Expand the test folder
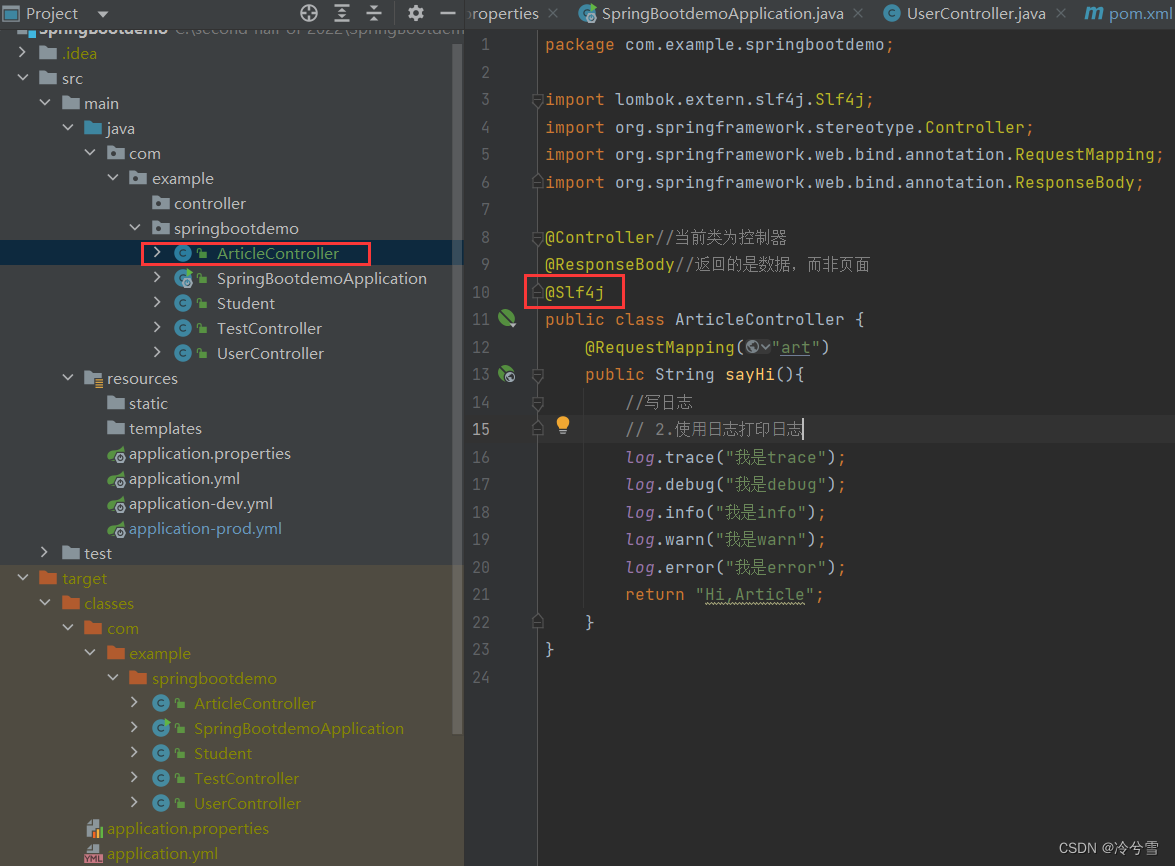 (x=44, y=552)
